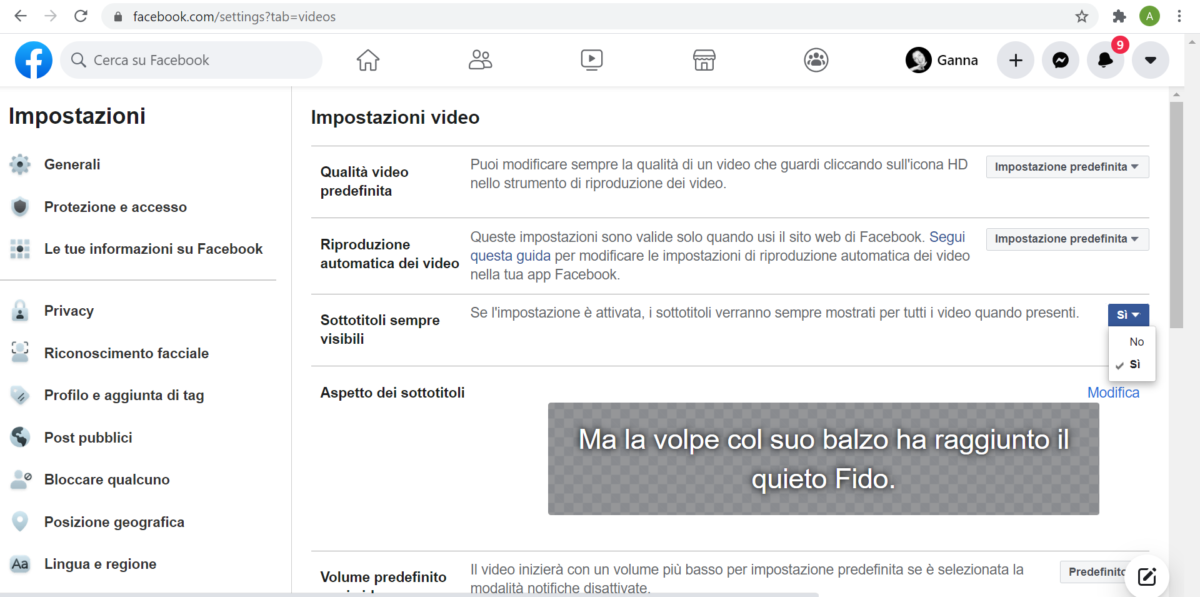The image size is (1200, 597).
Task: Open the account menu down arrow
Action: pyautogui.click(x=1150, y=60)
